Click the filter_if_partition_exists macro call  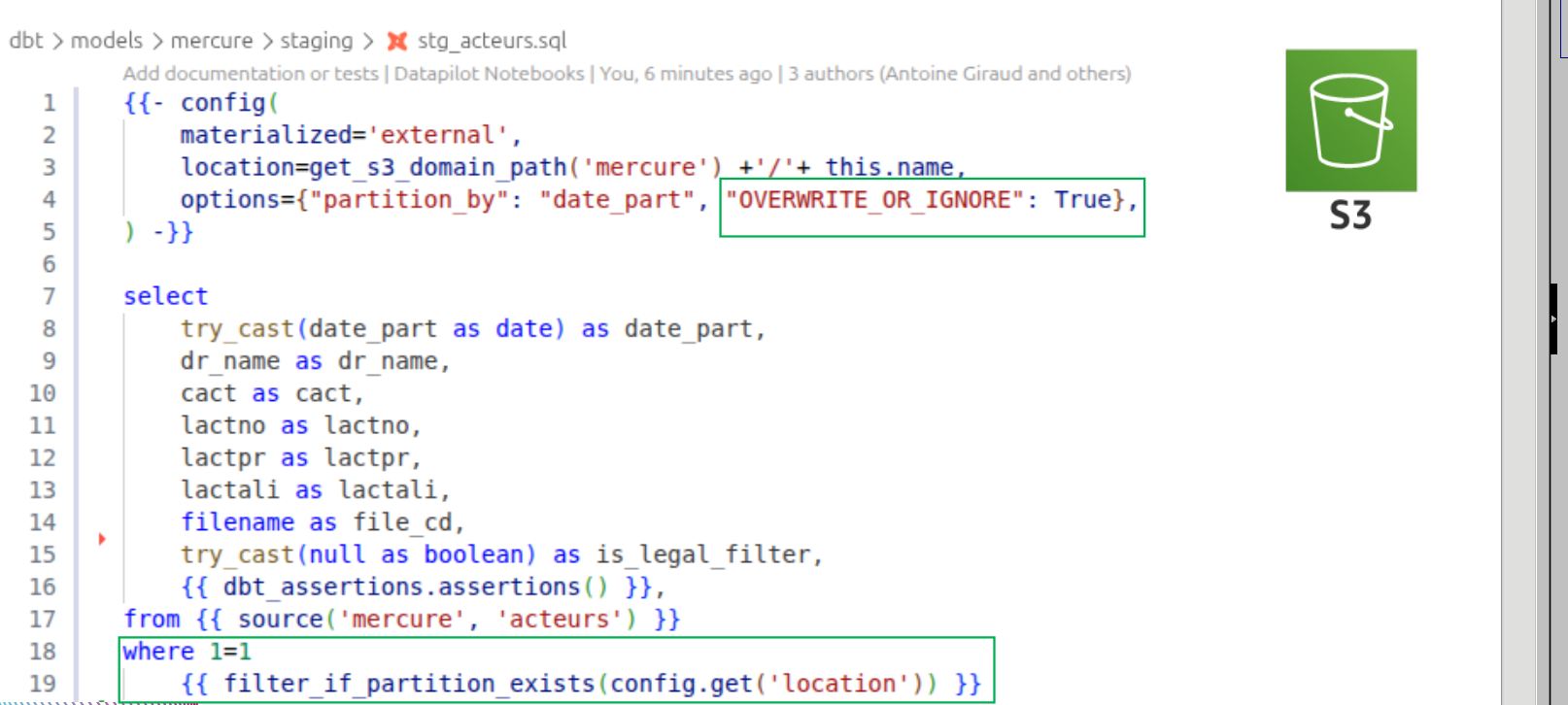click(408, 684)
